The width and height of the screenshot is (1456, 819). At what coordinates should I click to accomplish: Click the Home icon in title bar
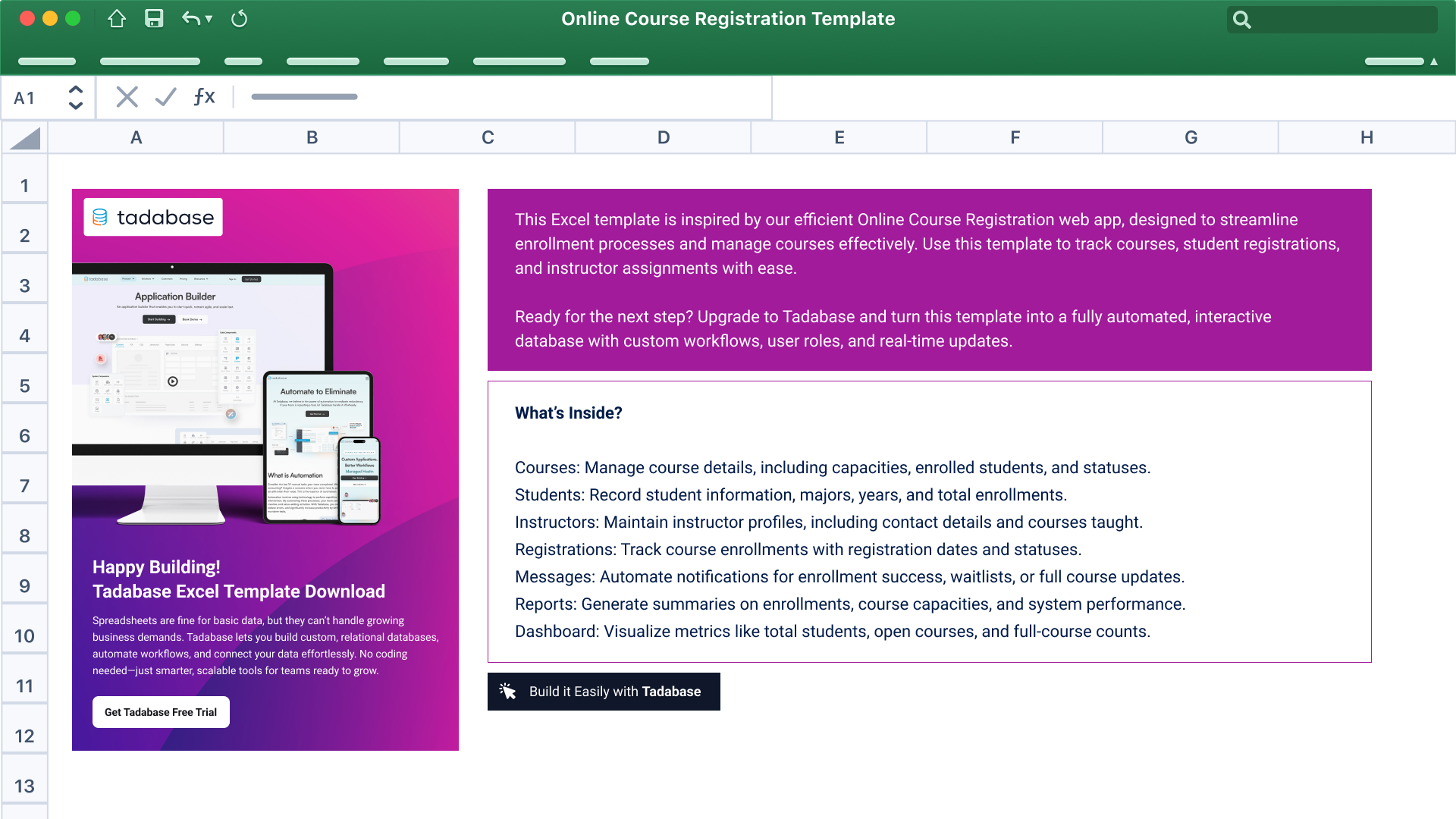(117, 19)
